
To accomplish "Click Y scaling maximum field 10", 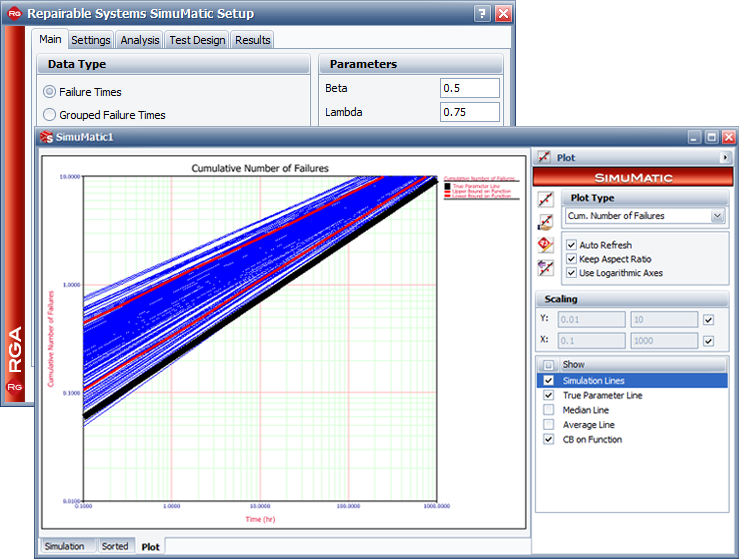I will click(x=664, y=320).
